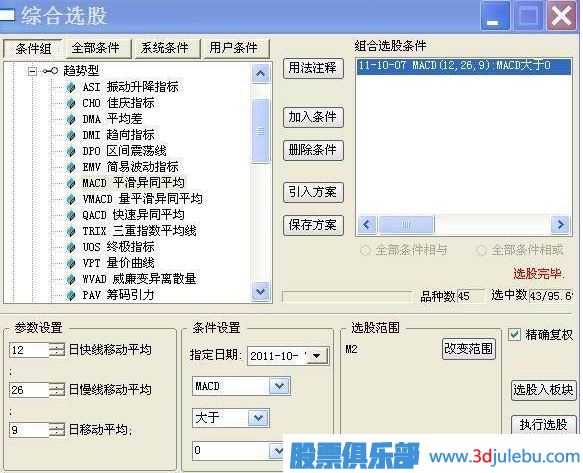Image resolution: width=583 pixels, height=473 pixels.
Task: Click the horizontal scrollbar thumb in conditions list
Action: tap(406, 225)
